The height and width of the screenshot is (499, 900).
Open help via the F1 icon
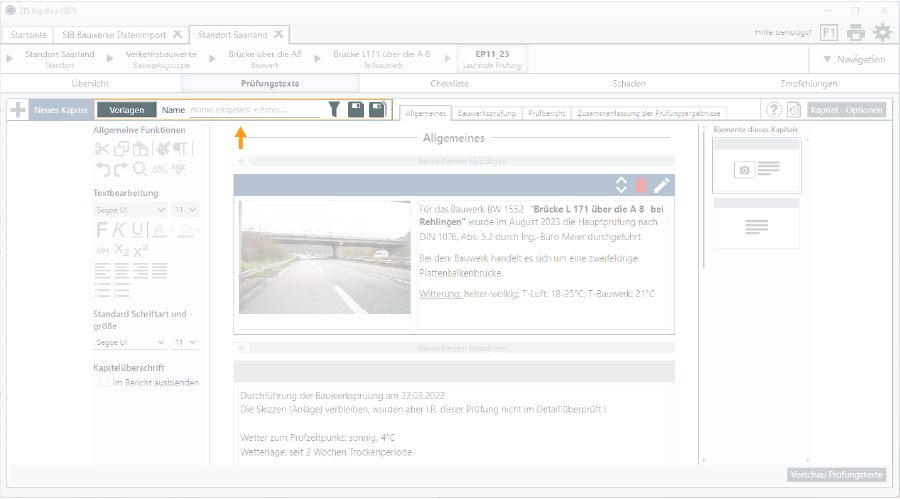[x=830, y=32]
